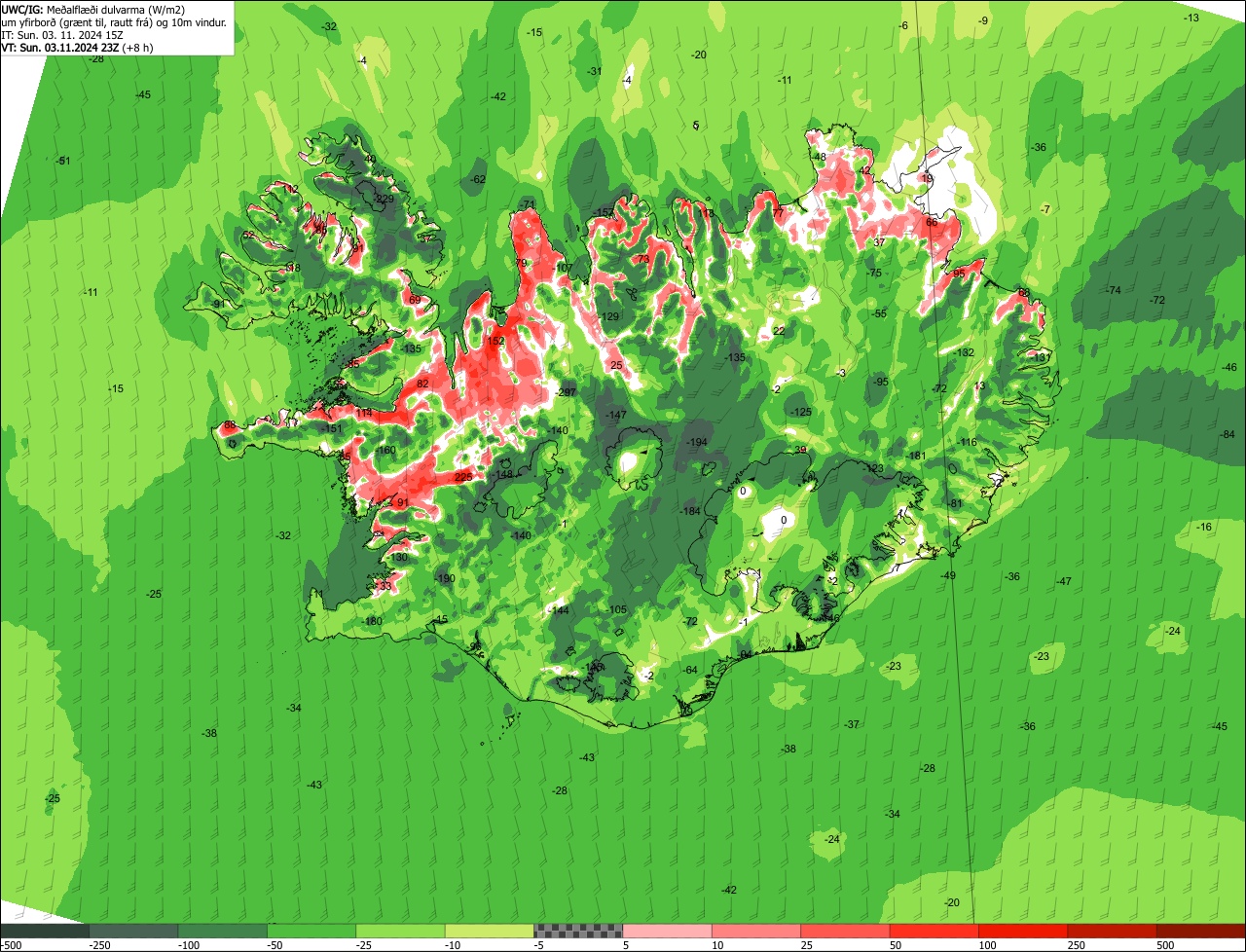Pick the pale pink legend swatch between 5 and 10
This screenshot has width=1246, height=952.
coord(668,931)
